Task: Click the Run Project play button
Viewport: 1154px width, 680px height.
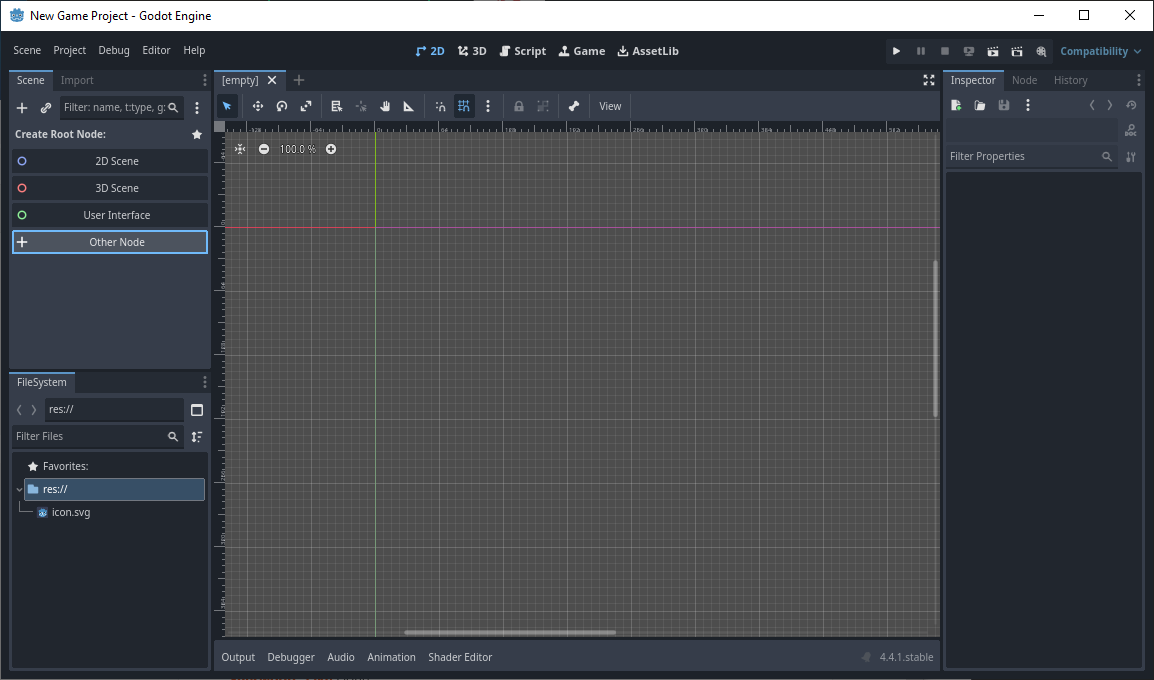Action: pyautogui.click(x=896, y=51)
